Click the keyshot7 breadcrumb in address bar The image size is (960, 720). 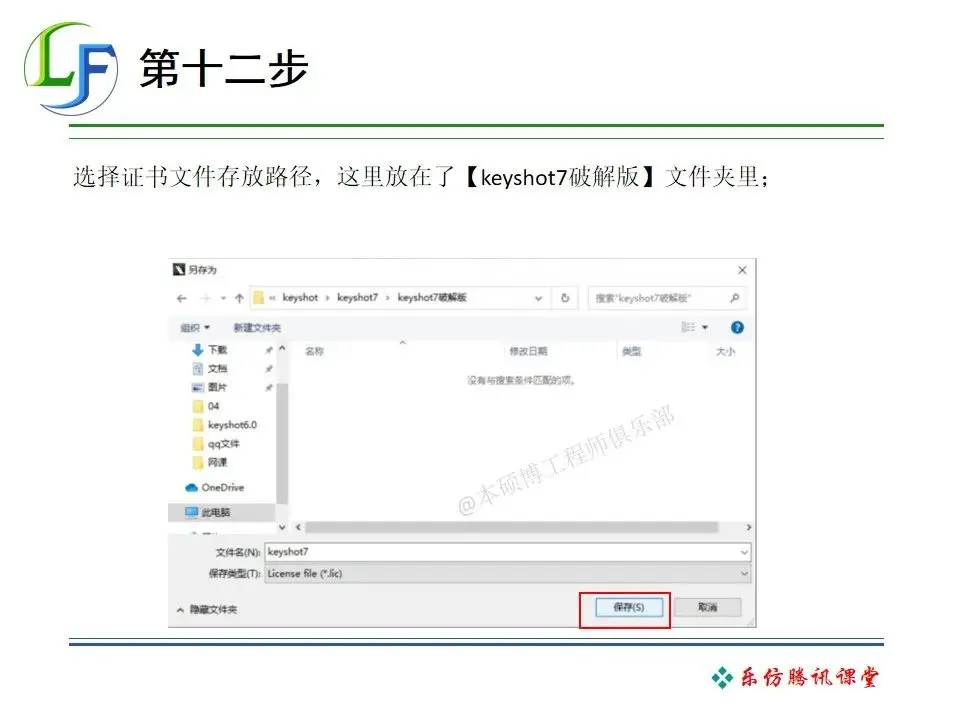pyautogui.click(x=358, y=298)
